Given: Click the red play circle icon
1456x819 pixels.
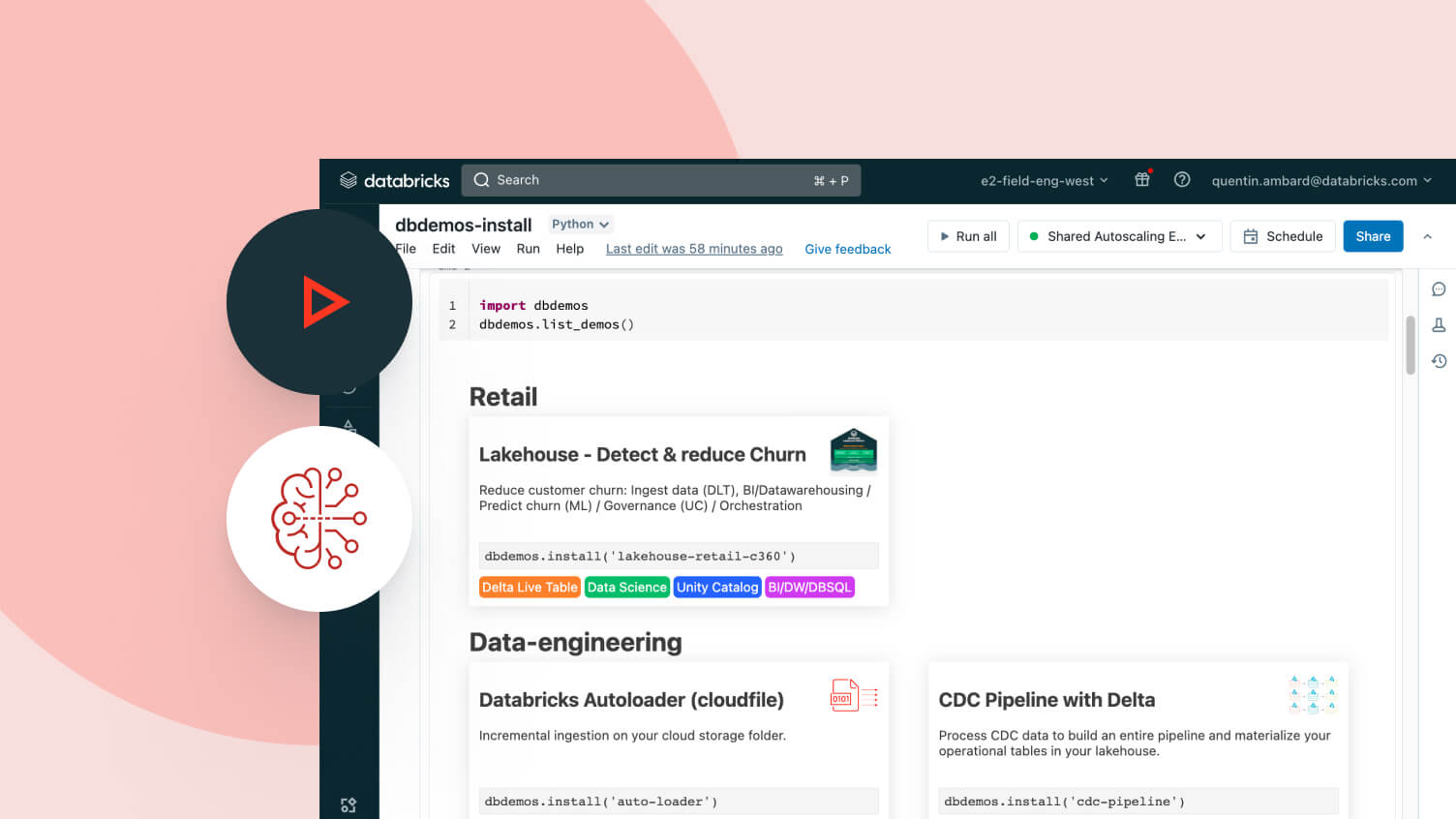Looking at the screenshot, I should click(x=319, y=302).
